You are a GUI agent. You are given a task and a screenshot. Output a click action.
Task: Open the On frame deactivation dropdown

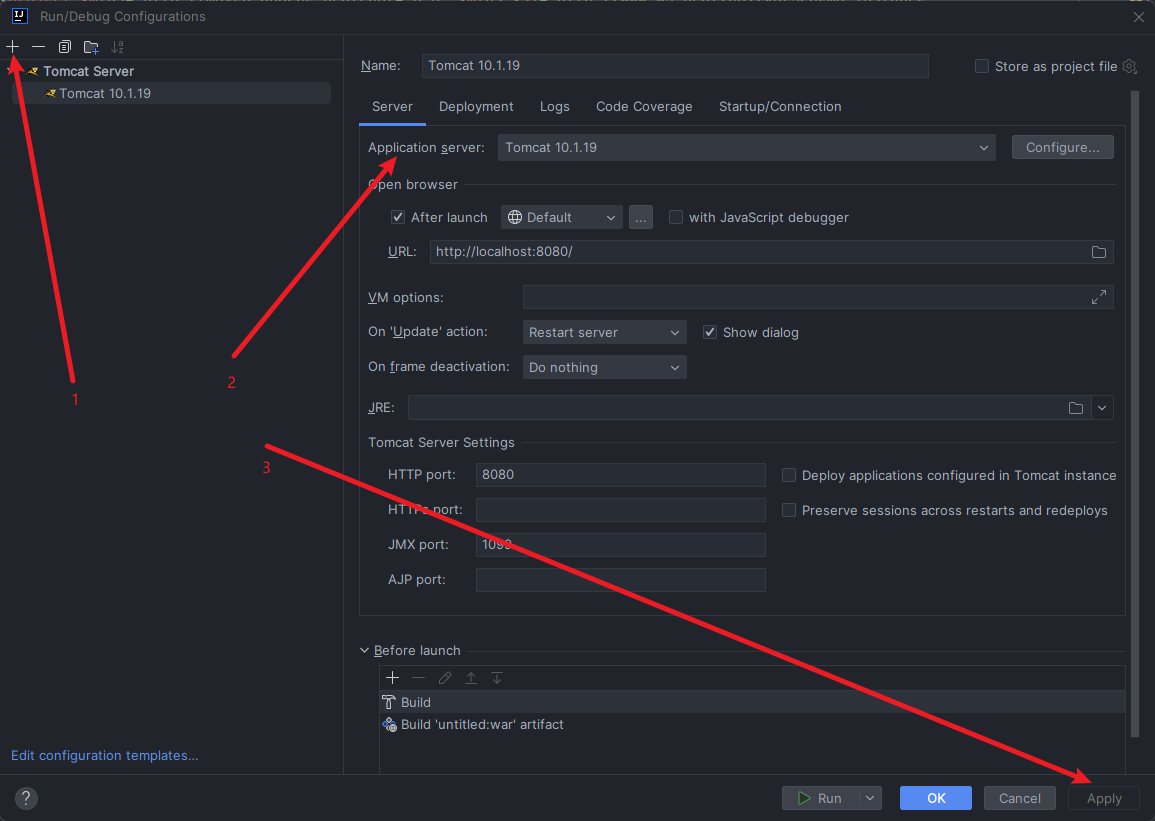coord(604,367)
